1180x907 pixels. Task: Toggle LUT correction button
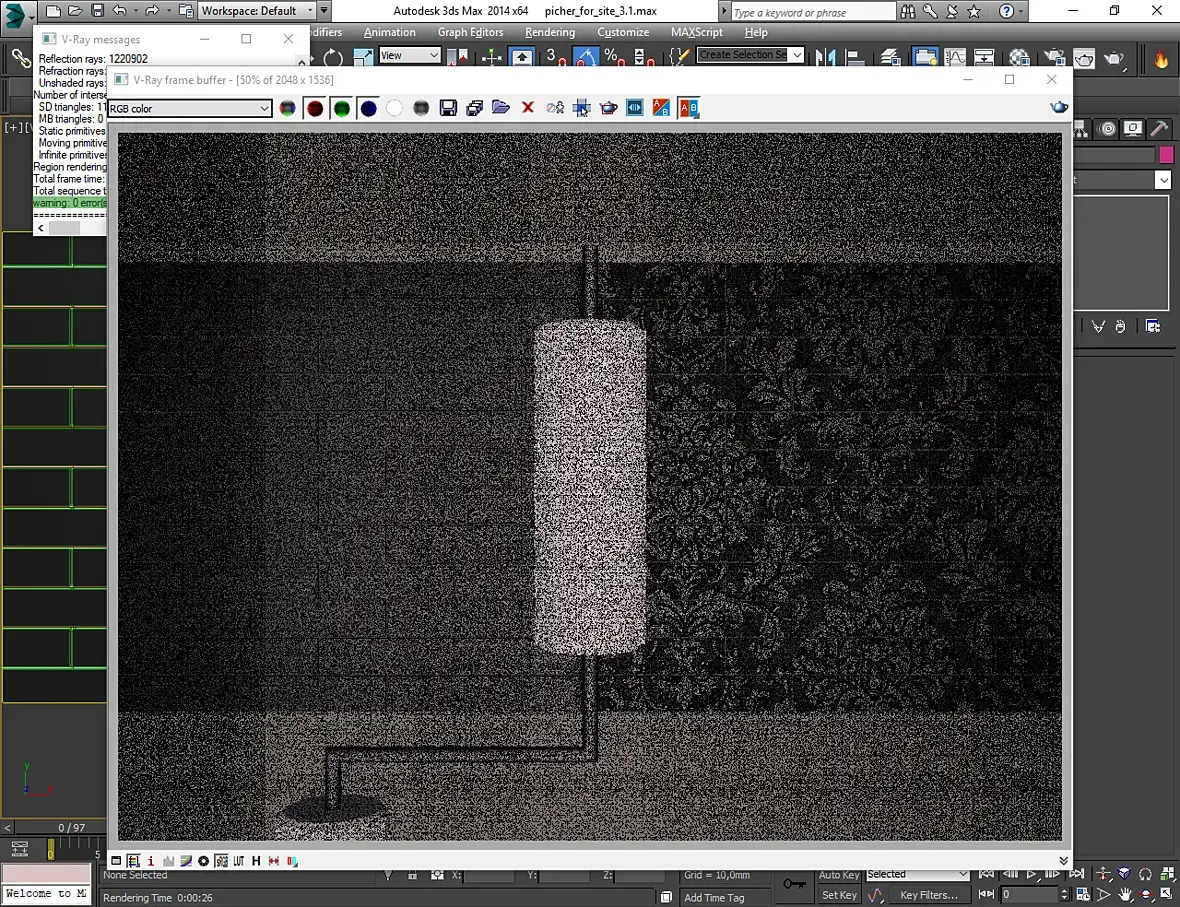pyautogui.click(x=239, y=861)
